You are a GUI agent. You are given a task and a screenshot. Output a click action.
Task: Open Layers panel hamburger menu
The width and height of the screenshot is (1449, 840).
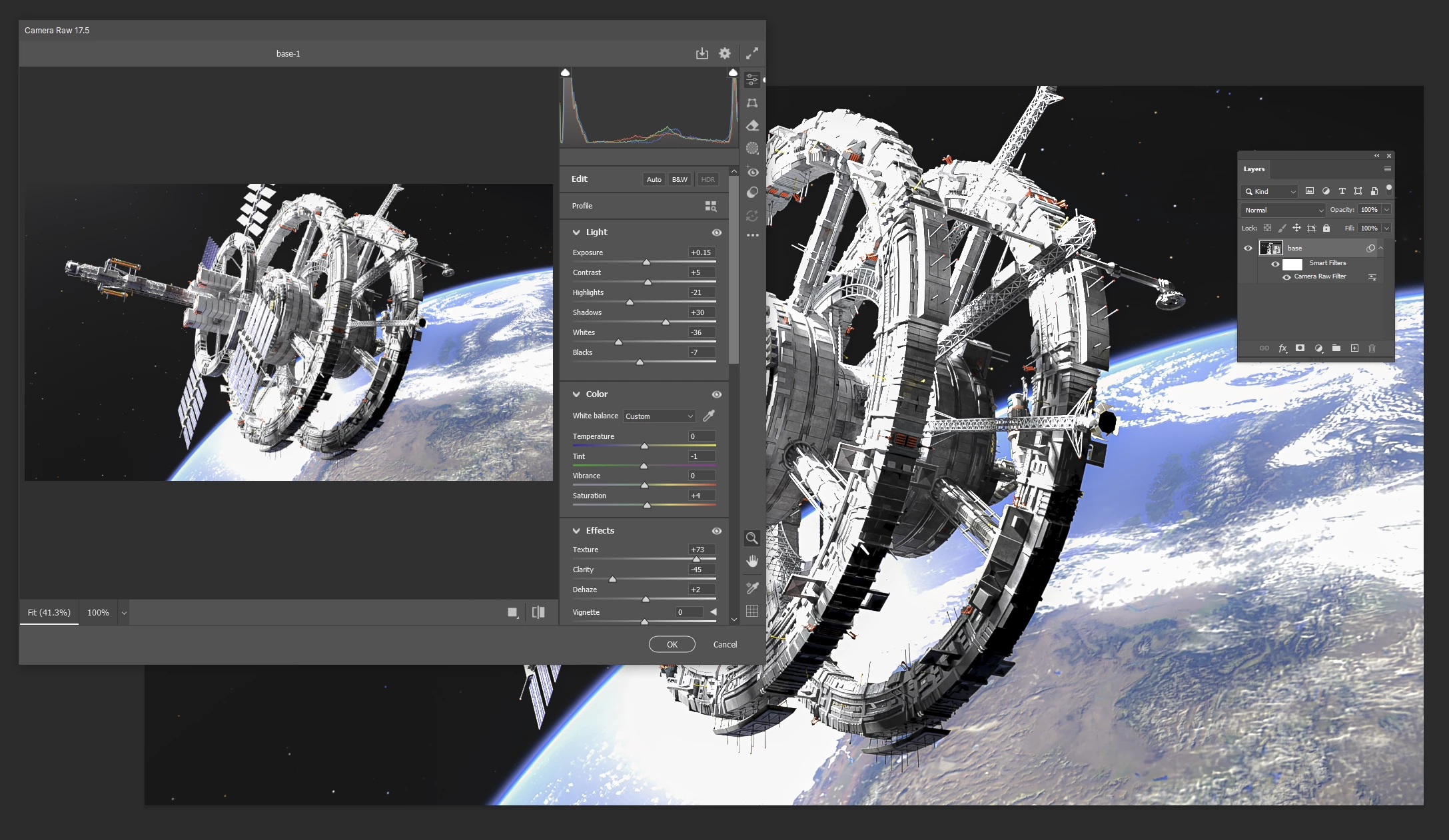click(x=1387, y=169)
